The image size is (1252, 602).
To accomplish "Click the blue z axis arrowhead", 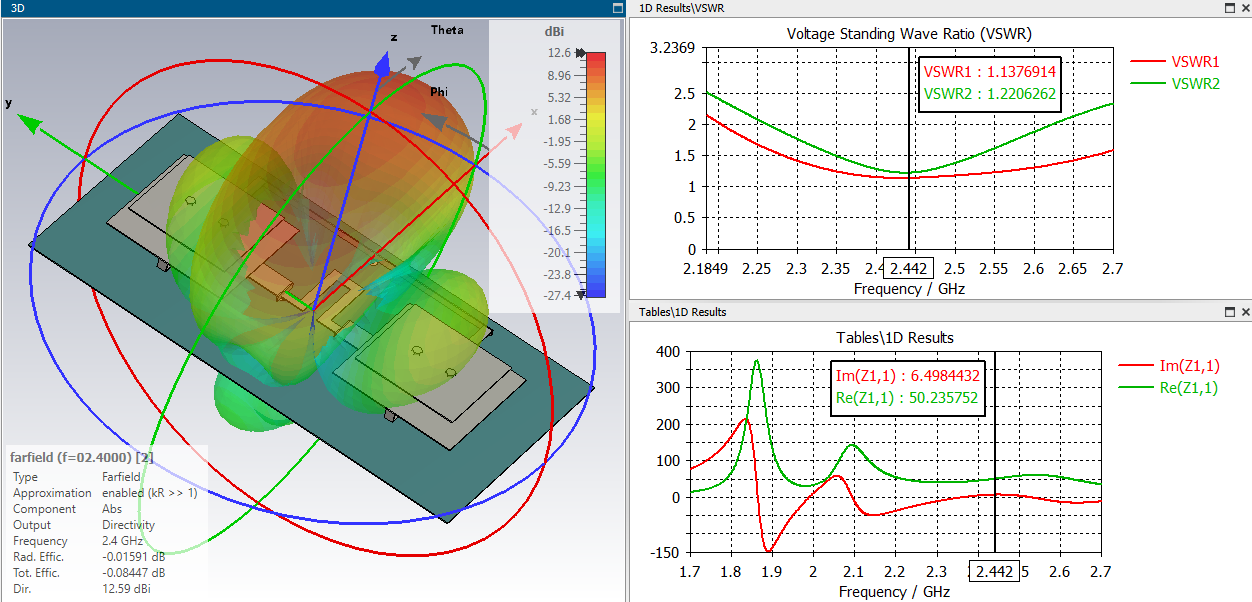I will (381, 66).
